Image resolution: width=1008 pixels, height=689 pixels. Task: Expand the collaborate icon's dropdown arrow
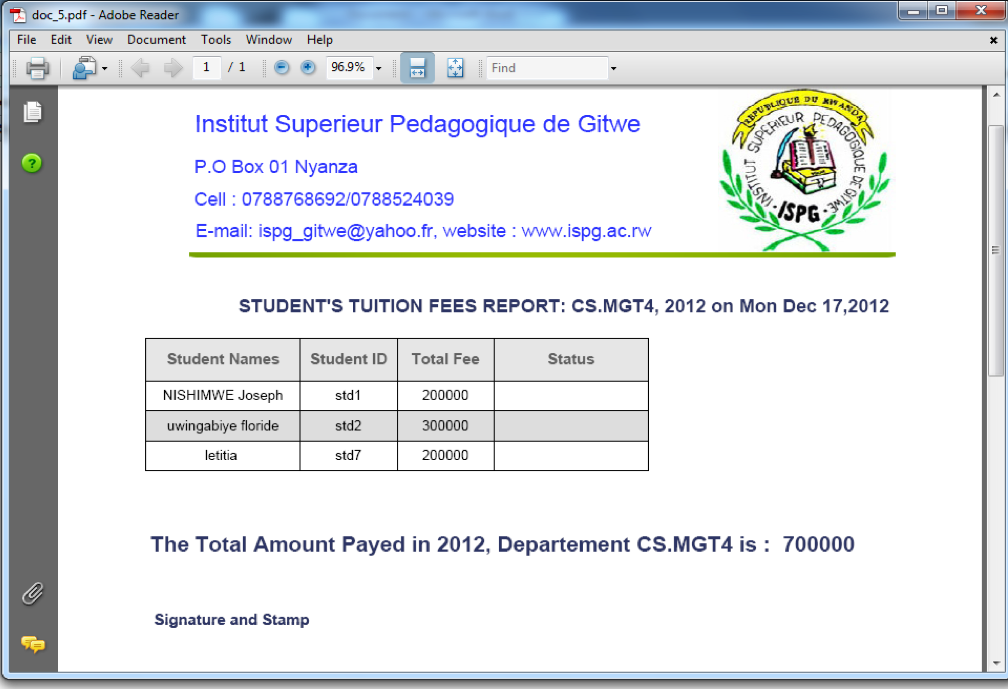point(105,68)
